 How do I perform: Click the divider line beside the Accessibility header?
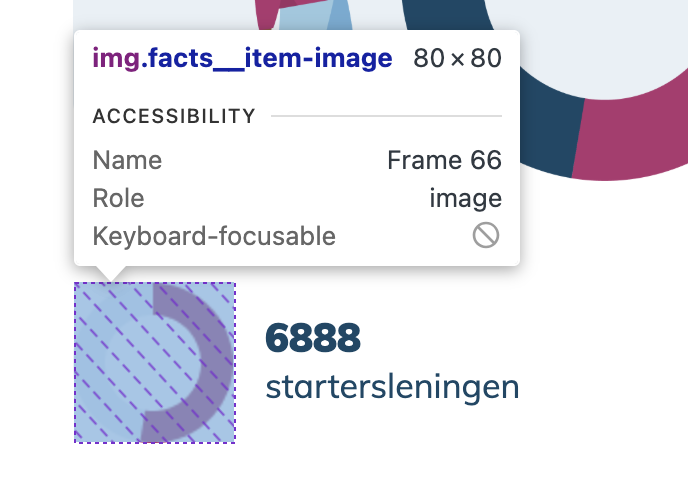pos(386,116)
